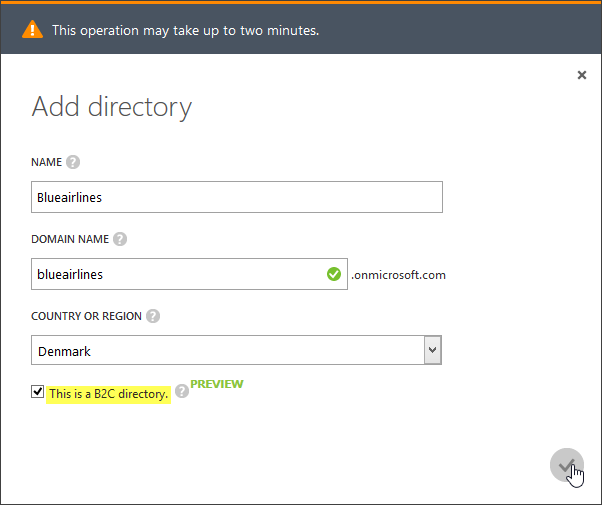Click the PREVIEW label
The width and height of the screenshot is (602, 505).
[217, 384]
